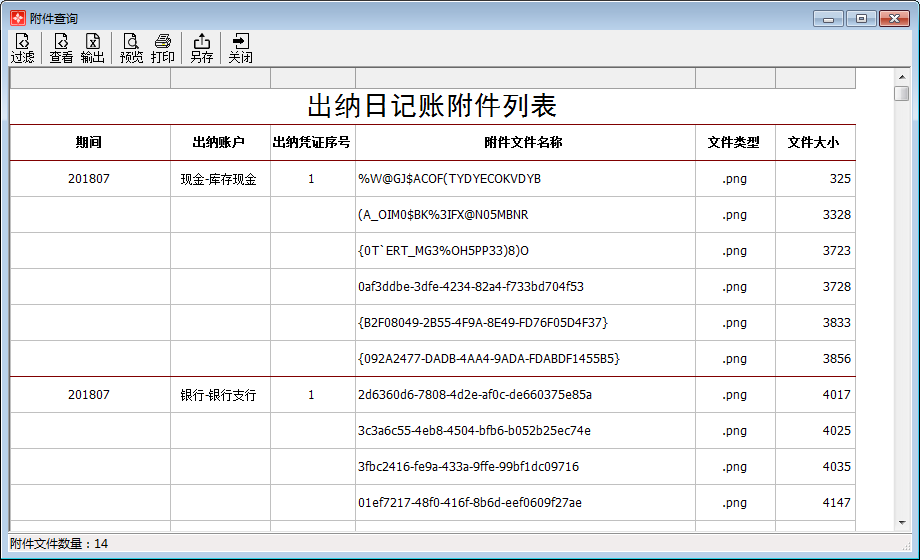
Task: Click the 打印 (Print) toolbar icon
Action: 162,48
